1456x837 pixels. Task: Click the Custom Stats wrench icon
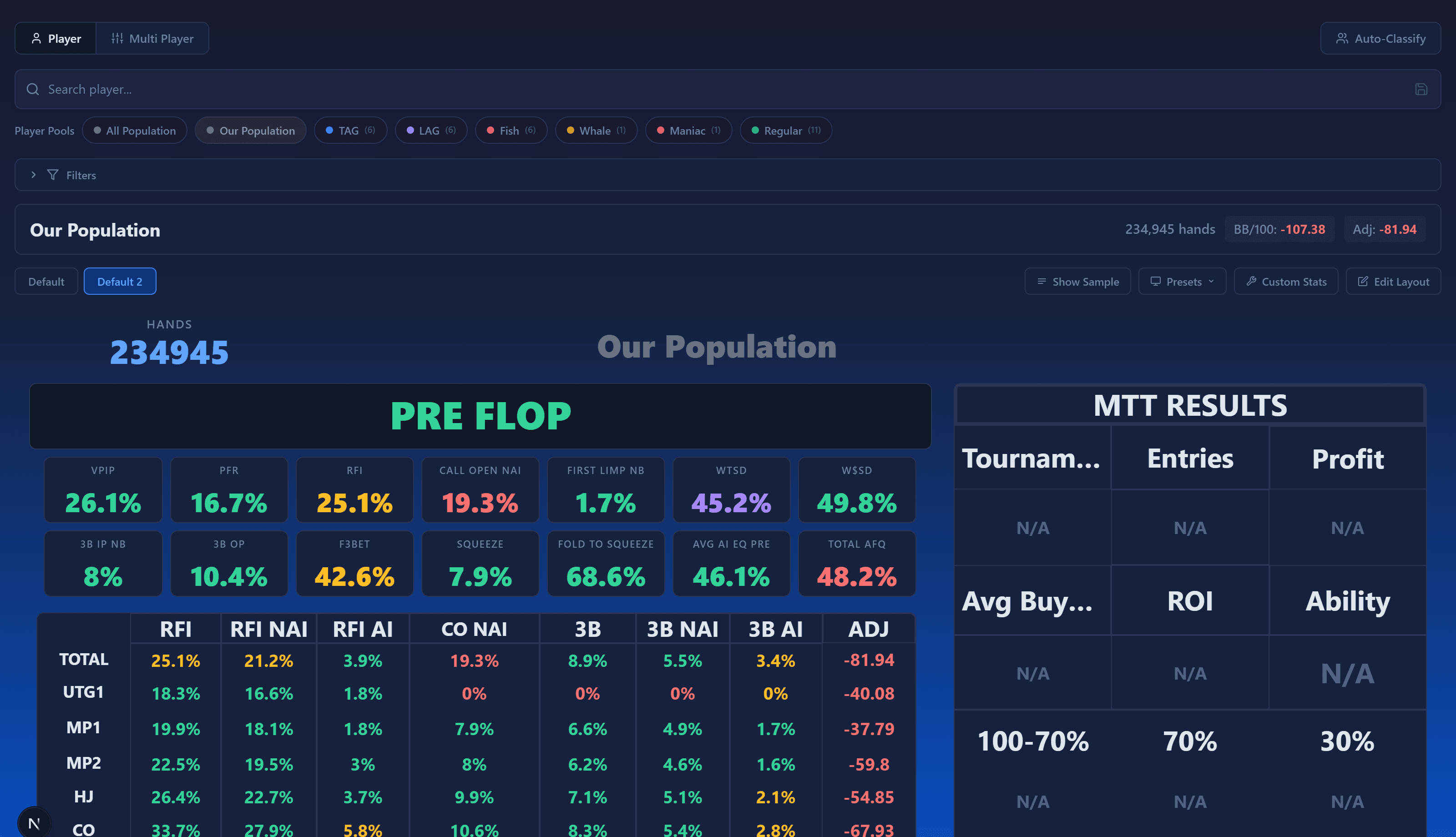[1251, 281]
